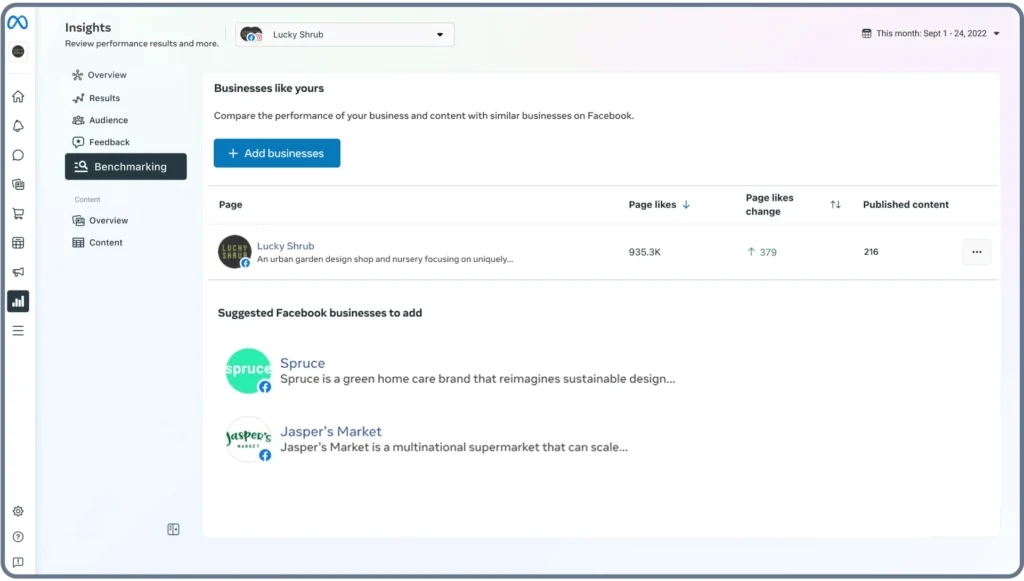Click the Jasper's Market logo thumbnail
This screenshot has height=581, width=1024.
(248, 439)
